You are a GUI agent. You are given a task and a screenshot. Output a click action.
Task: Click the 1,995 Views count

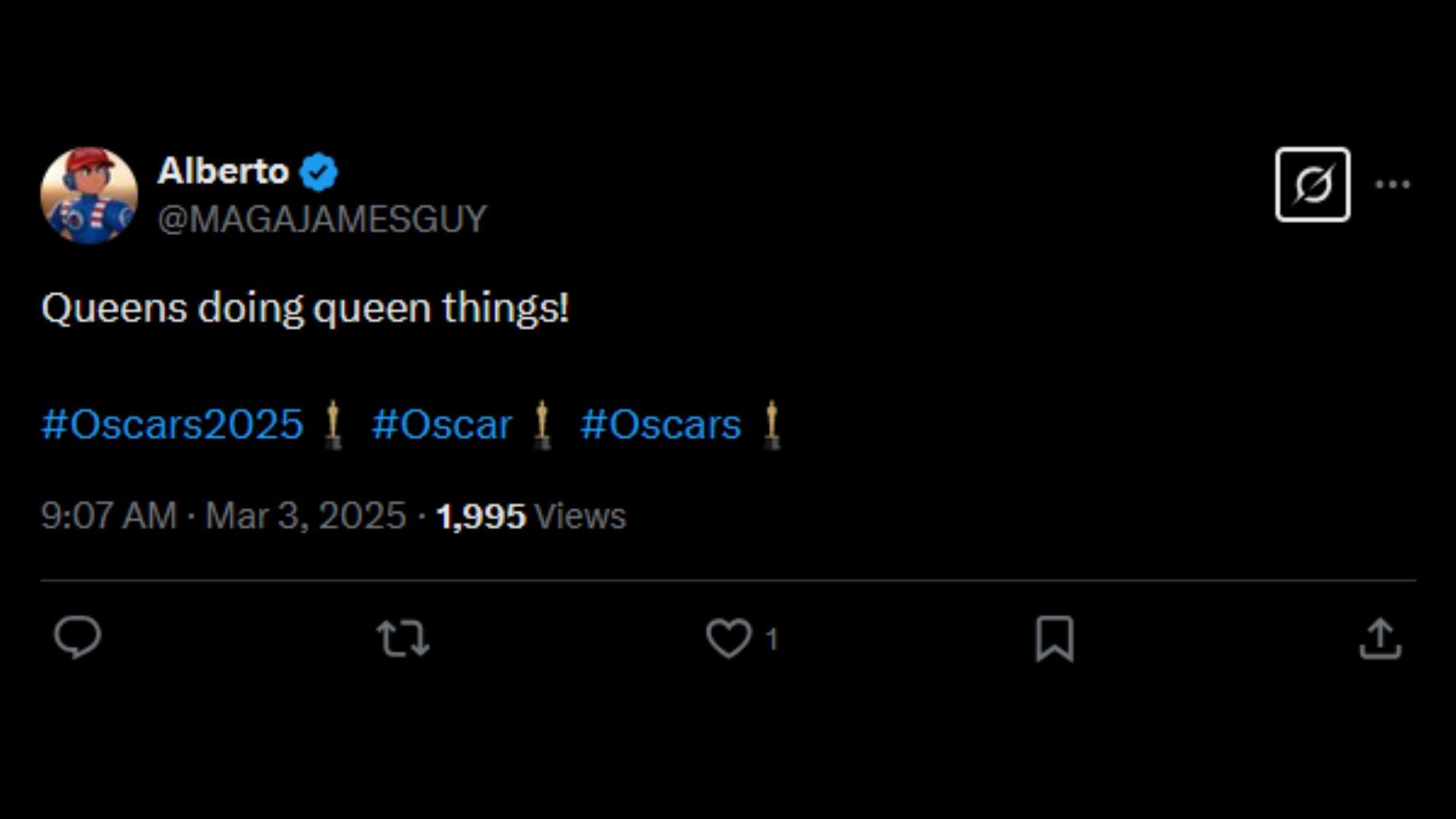(x=531, y=516)
